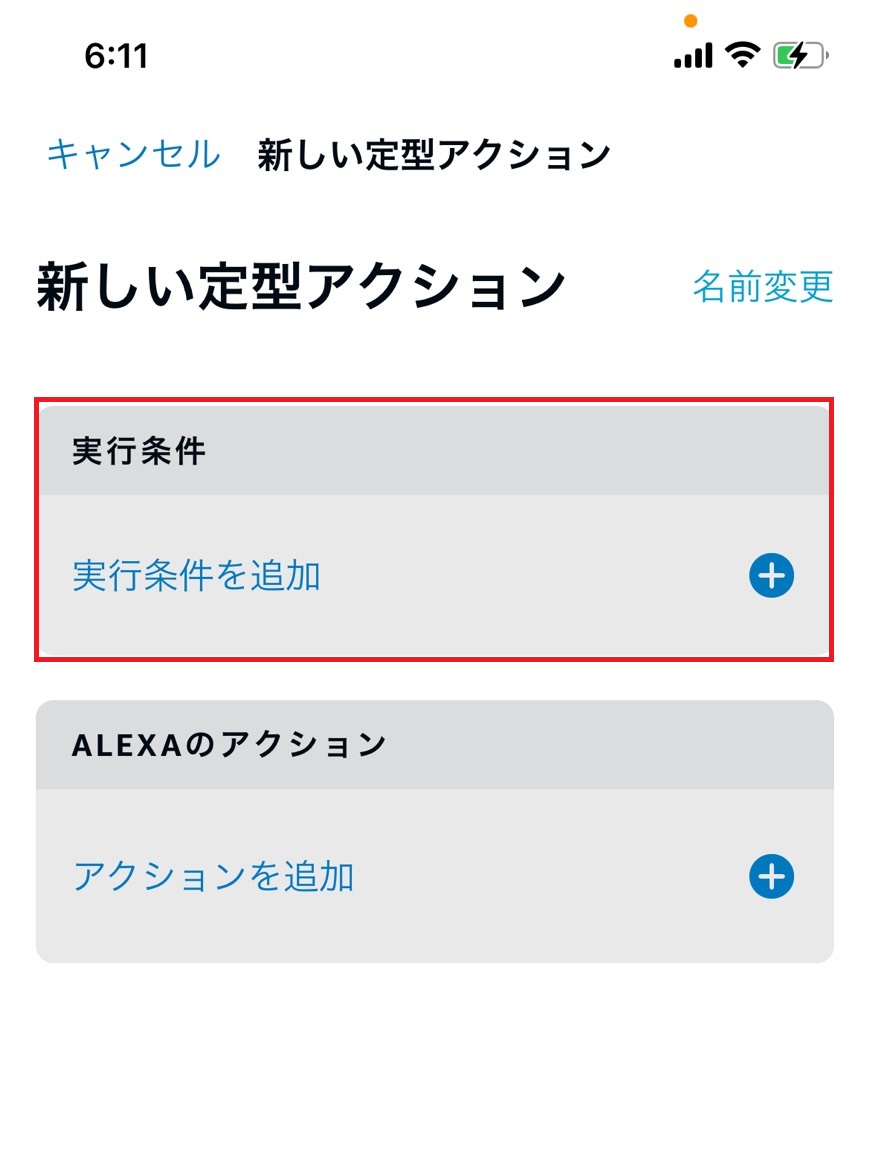The image size is (870, 1151).
Task: Tap the Wi-Fi status icon
Action: (x=742, y=55)
